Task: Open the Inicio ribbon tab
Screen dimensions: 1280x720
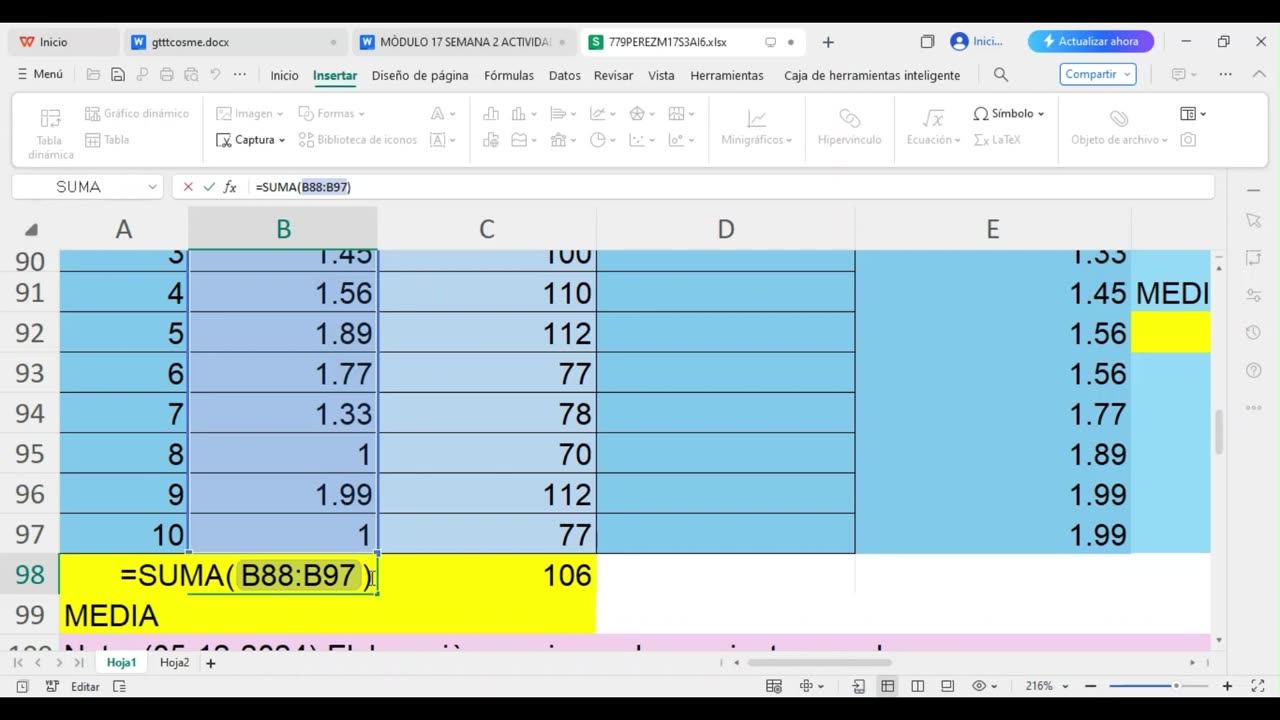Action: (x=284, y=75)
